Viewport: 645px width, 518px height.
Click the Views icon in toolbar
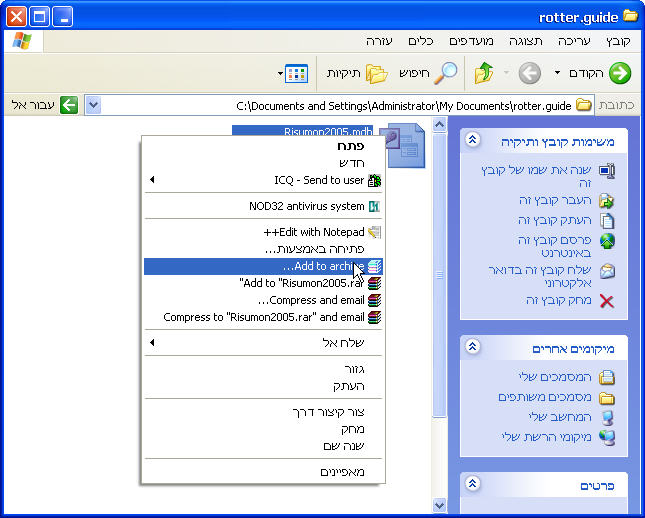click(296, 73)
